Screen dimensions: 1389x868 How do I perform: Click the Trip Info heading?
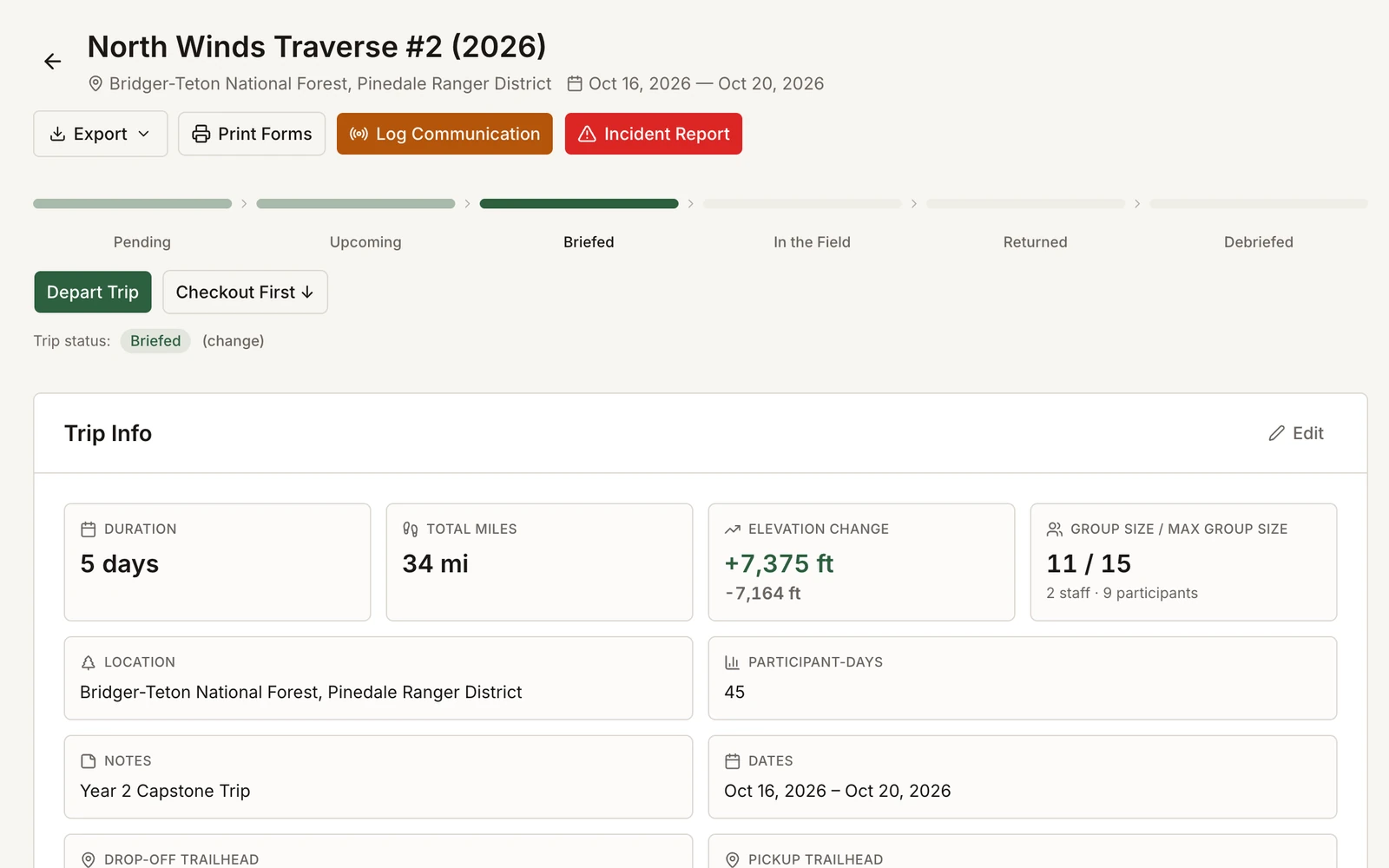(108, 433)
